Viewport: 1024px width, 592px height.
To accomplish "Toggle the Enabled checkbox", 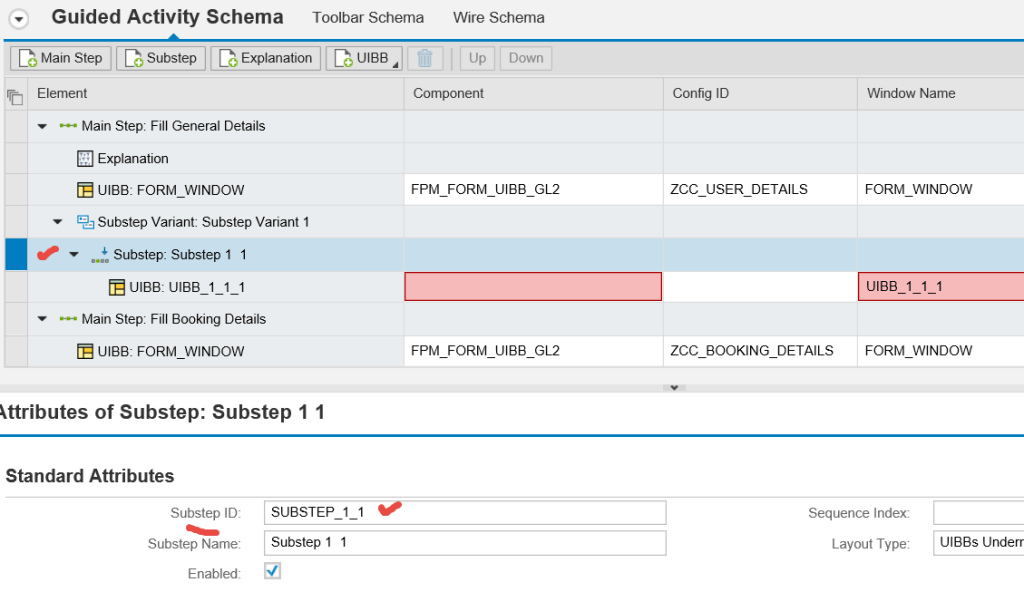I will 271,572.
